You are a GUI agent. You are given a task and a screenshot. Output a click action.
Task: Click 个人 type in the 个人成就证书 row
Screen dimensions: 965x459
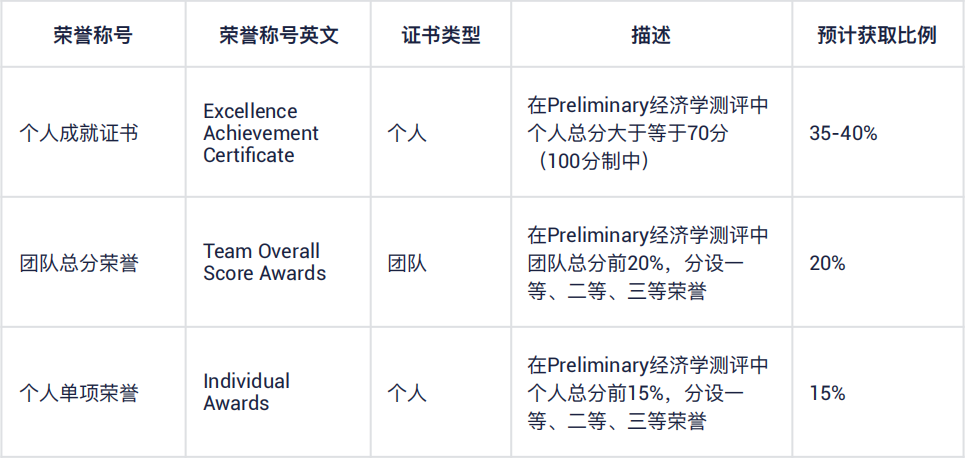coord(407,133)
